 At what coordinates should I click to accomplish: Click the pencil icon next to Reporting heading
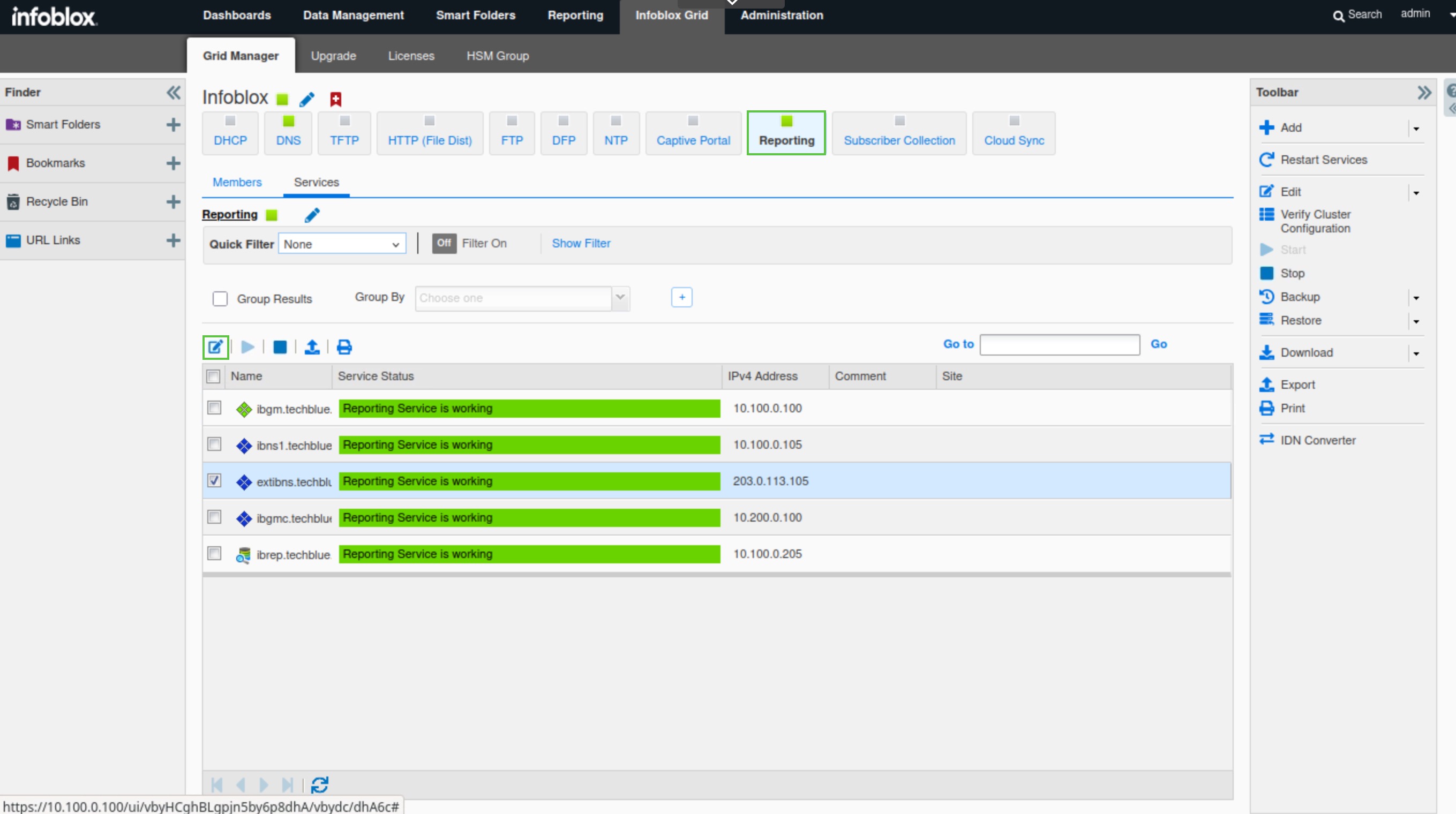pos(312,215)
